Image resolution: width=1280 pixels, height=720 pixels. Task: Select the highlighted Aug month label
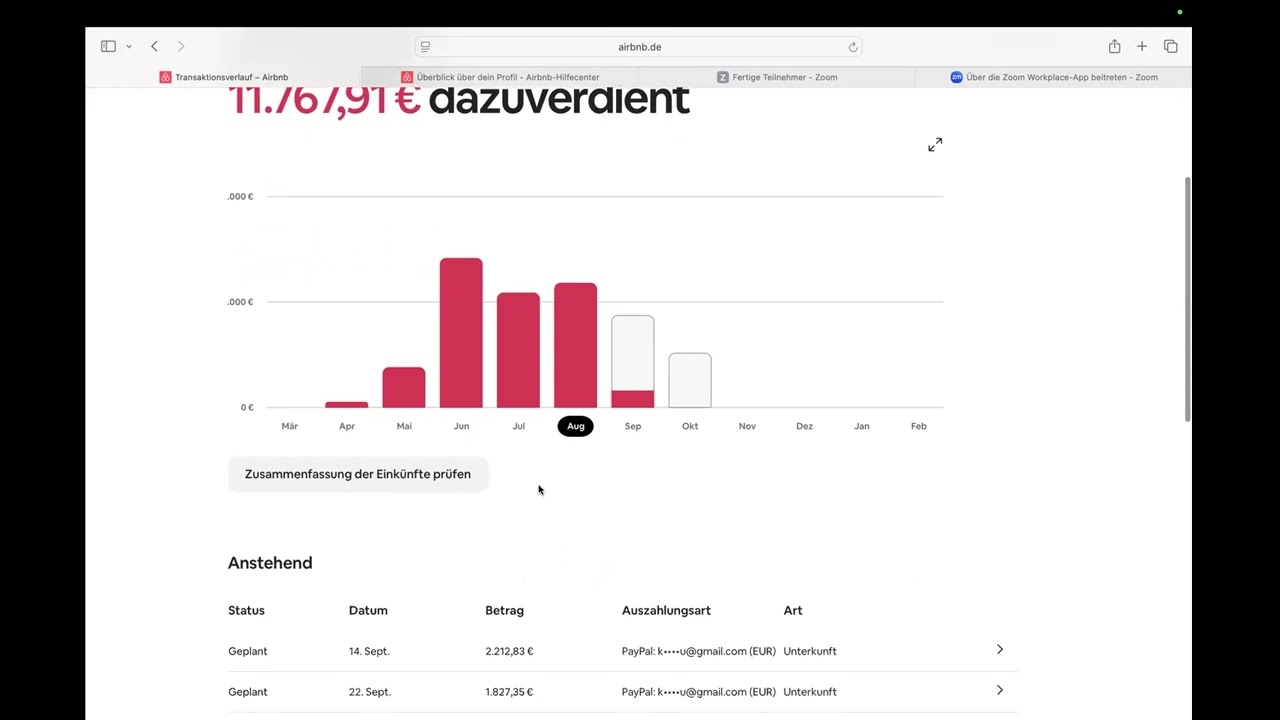(576, 426)
